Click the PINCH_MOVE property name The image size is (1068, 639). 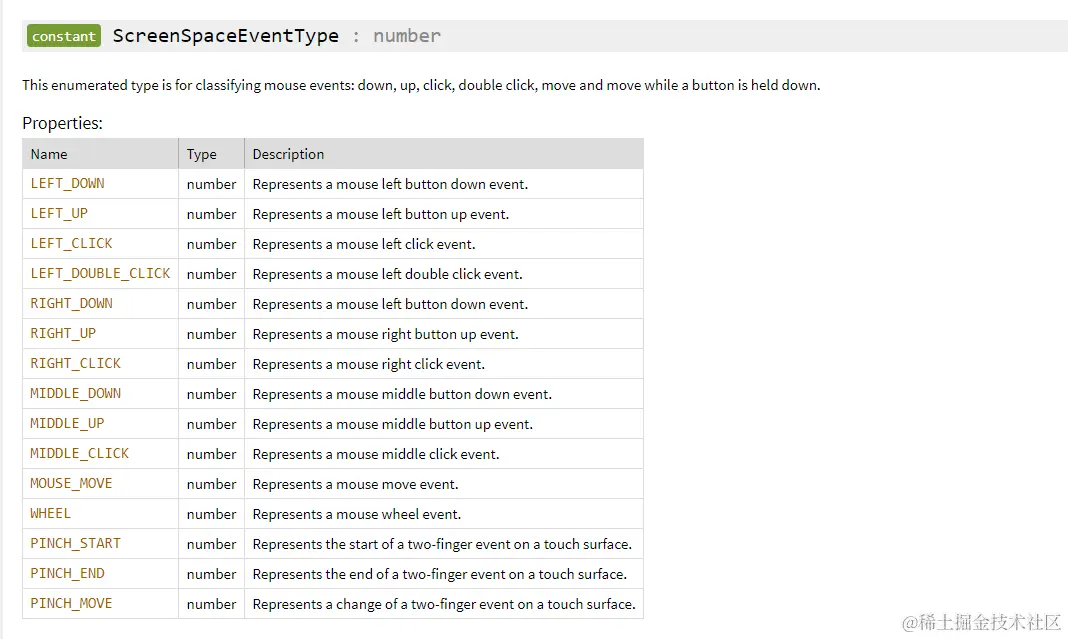71,604
